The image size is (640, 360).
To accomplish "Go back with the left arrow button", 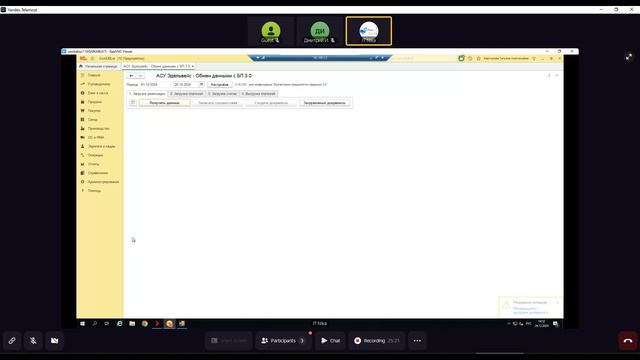I will click(131, 76).
